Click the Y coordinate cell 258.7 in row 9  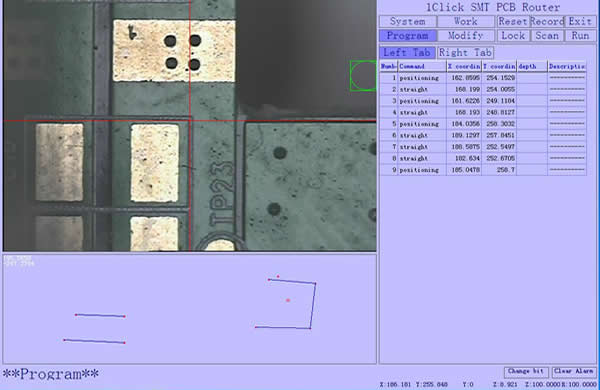tap(499, 170)
